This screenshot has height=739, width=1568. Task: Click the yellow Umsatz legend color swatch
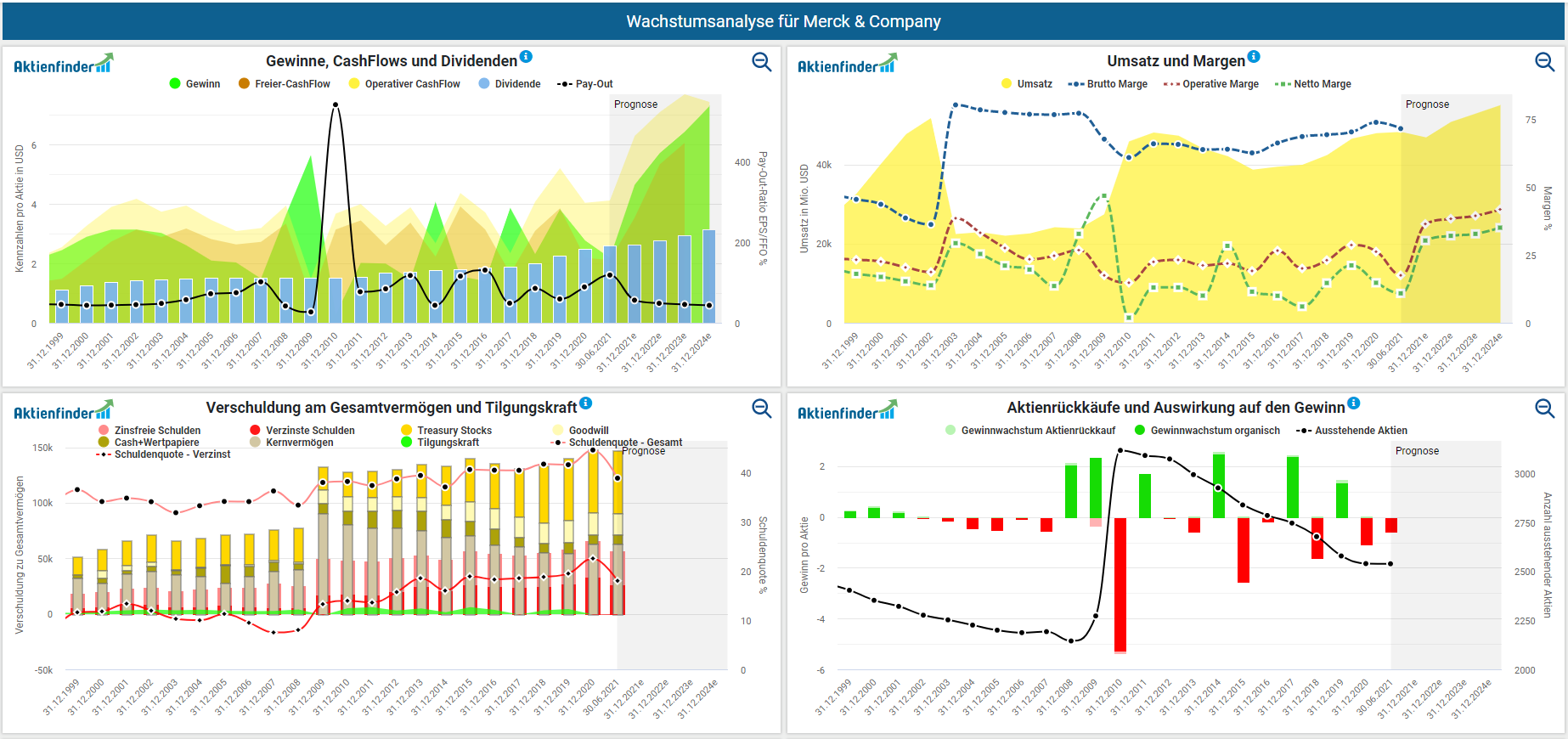[x=1007, y=84]
